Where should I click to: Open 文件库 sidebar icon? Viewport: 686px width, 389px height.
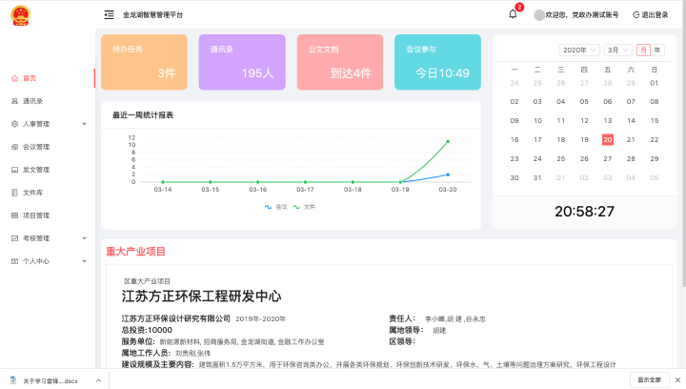pyautogui.click(x=14, y=193)
